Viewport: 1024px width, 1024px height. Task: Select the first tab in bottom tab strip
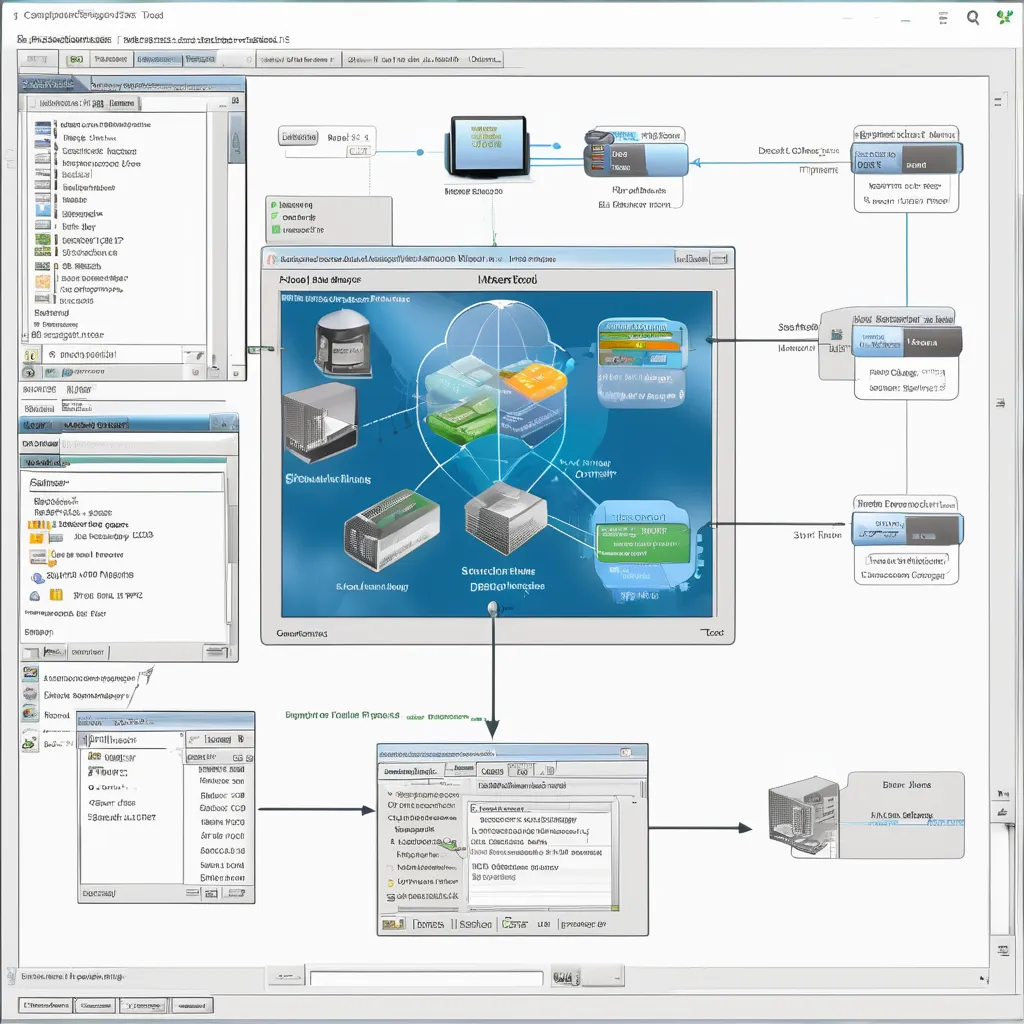pos(44,1005)
